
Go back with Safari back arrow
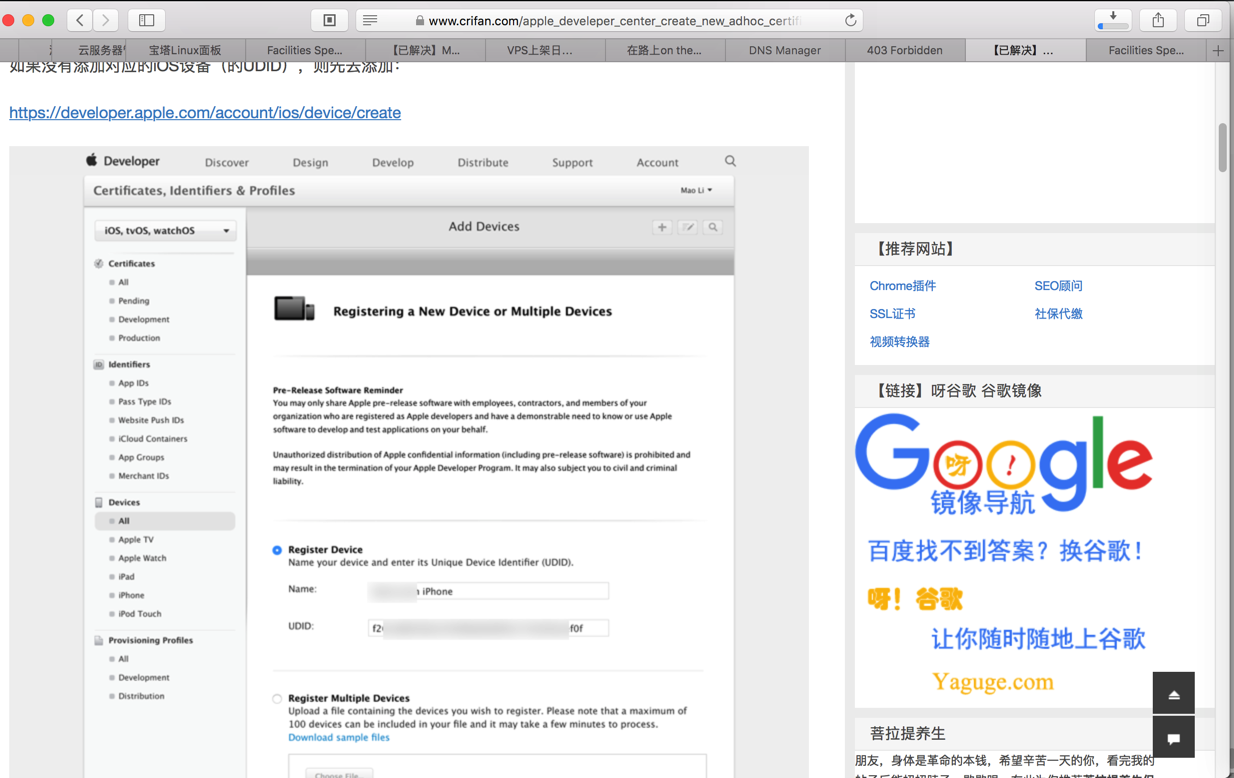[80, 20]
